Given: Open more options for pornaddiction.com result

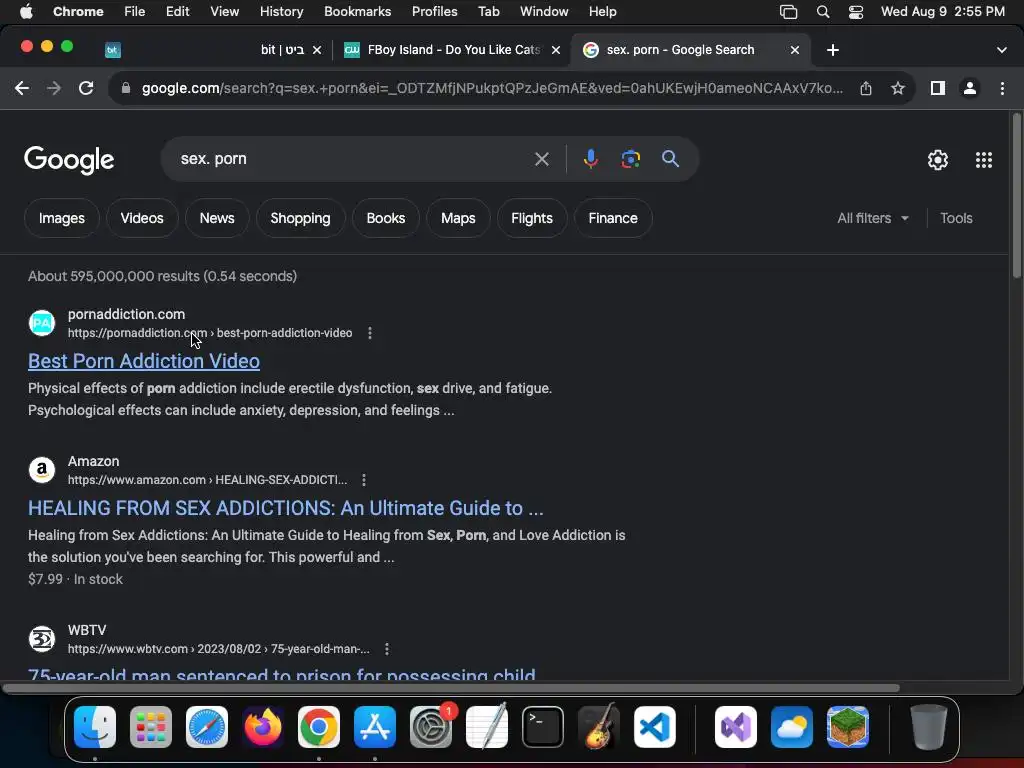Looking at the screenshot, I should coord(370,333).
